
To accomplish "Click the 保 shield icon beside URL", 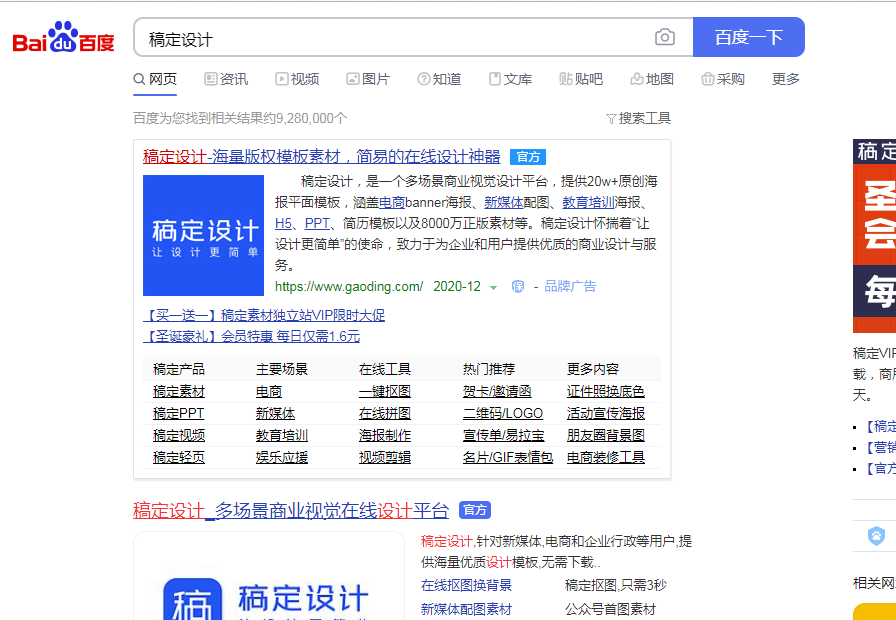I will coord(518,286).
